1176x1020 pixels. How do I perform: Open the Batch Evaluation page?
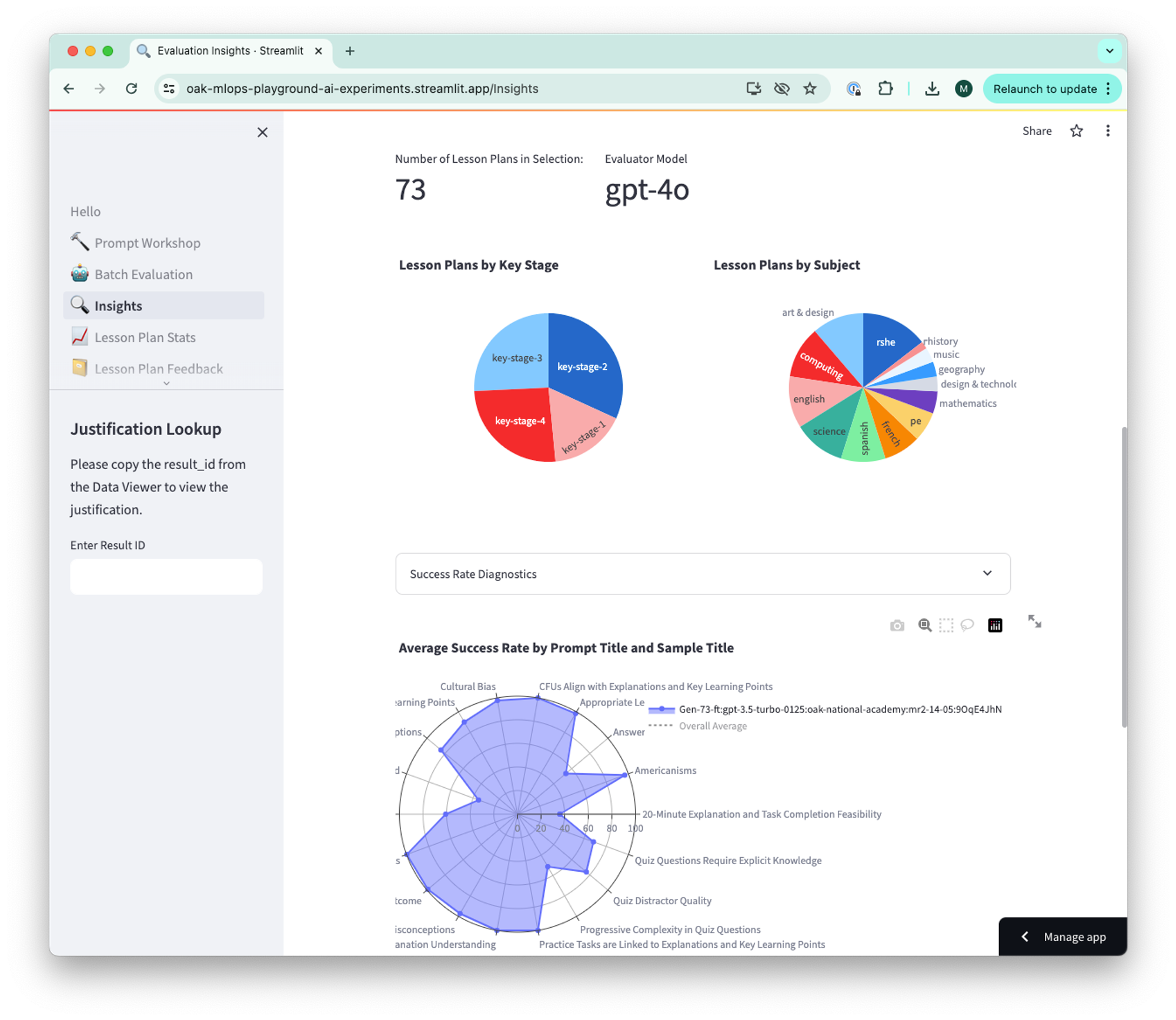click(x=143, y=275)
